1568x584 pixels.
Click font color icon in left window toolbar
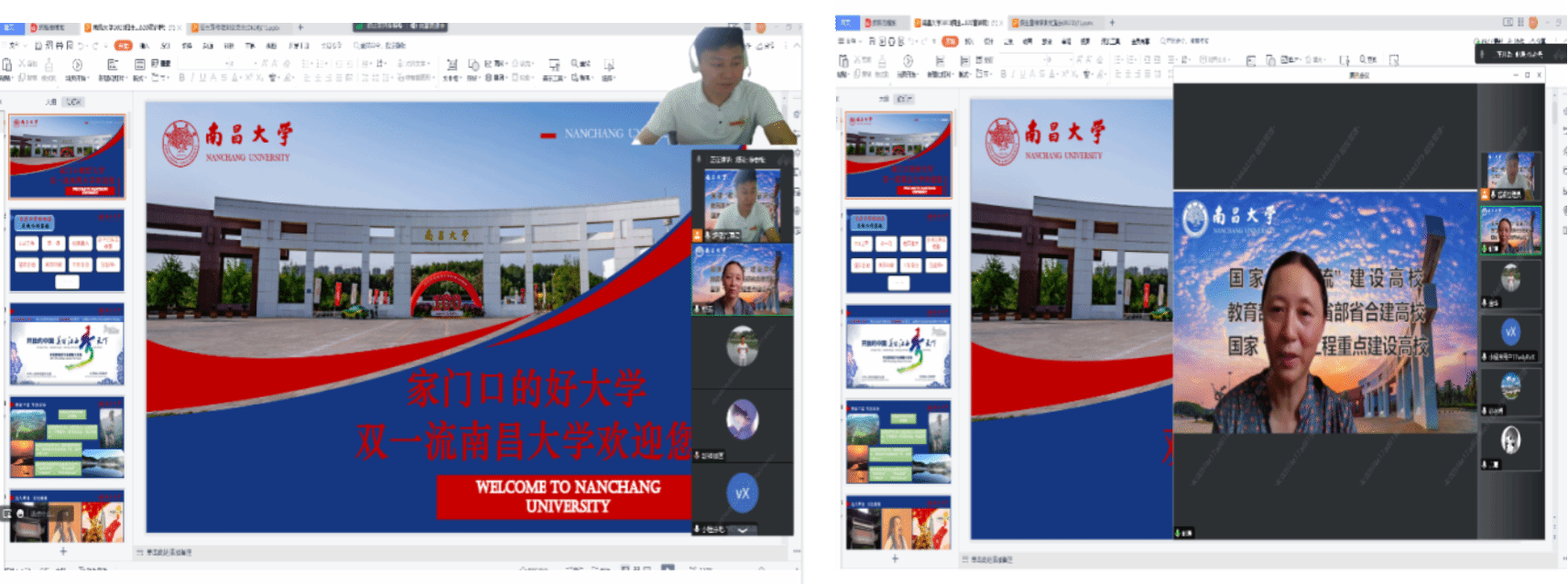click(236, 78)
